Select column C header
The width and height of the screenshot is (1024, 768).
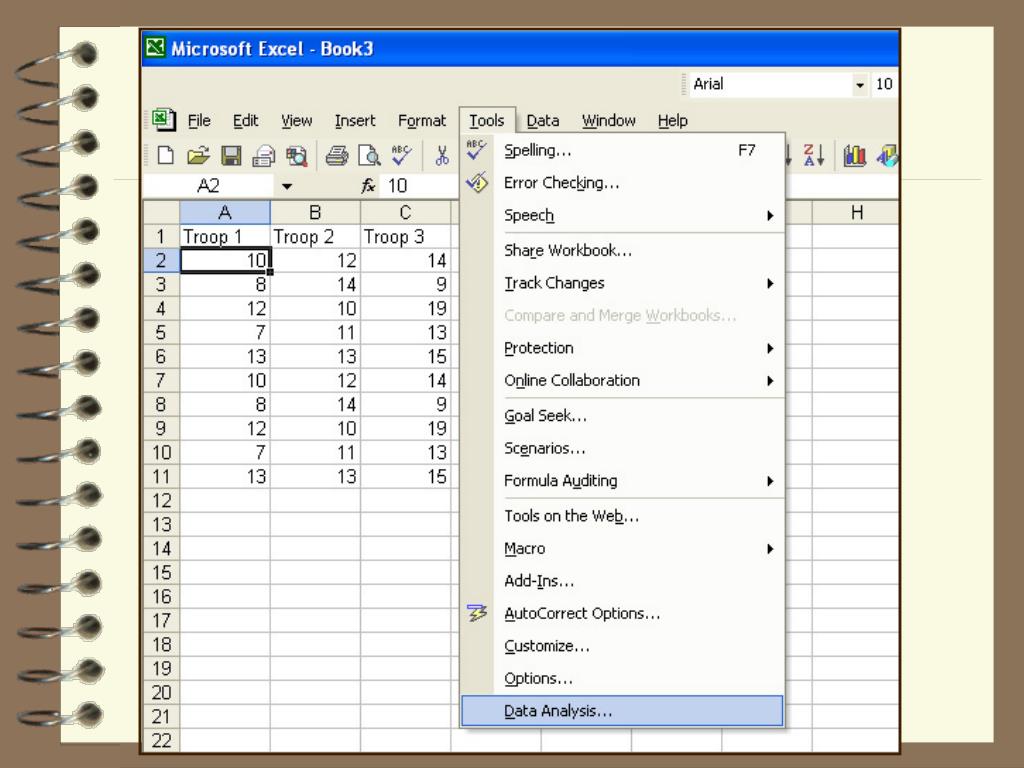[405, 212]
